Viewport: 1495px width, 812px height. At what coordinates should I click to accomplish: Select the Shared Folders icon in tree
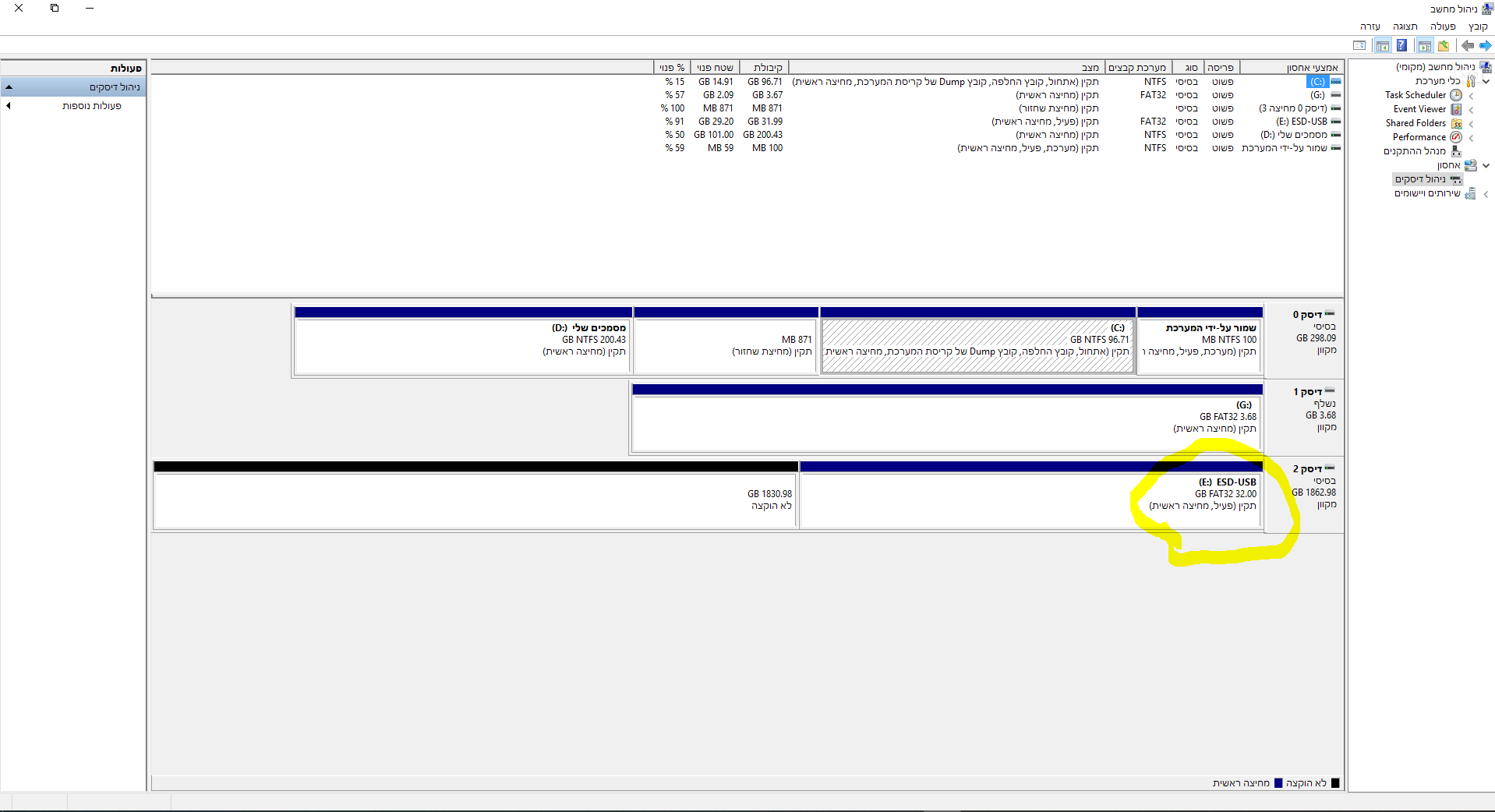pyautogui.click(x=1456, y=123)
